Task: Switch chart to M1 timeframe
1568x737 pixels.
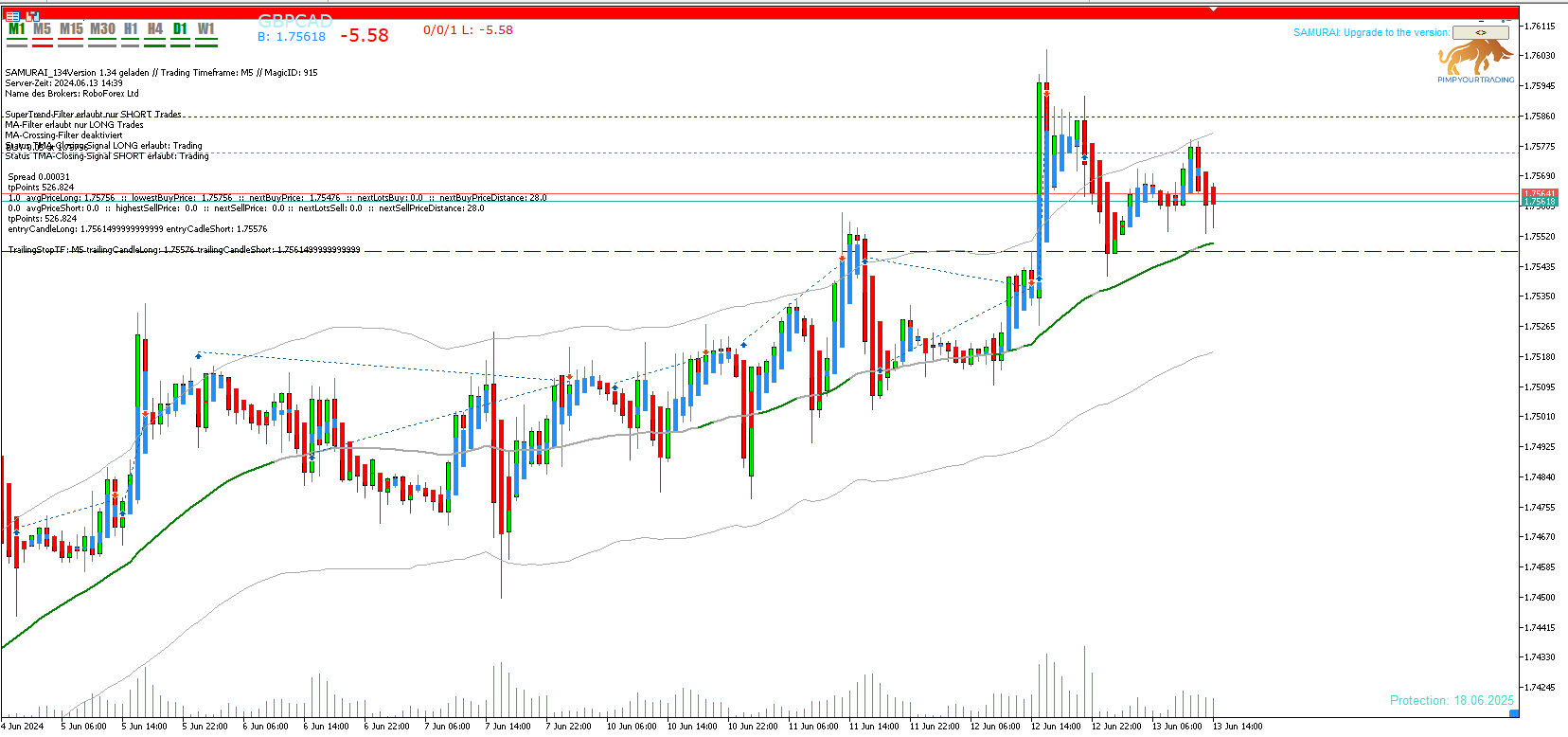Action: (x=17, y=29)
